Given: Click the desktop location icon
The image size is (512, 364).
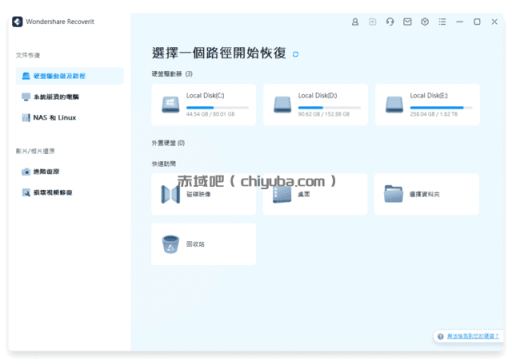Looking at the screenshot, I should 282,194.
